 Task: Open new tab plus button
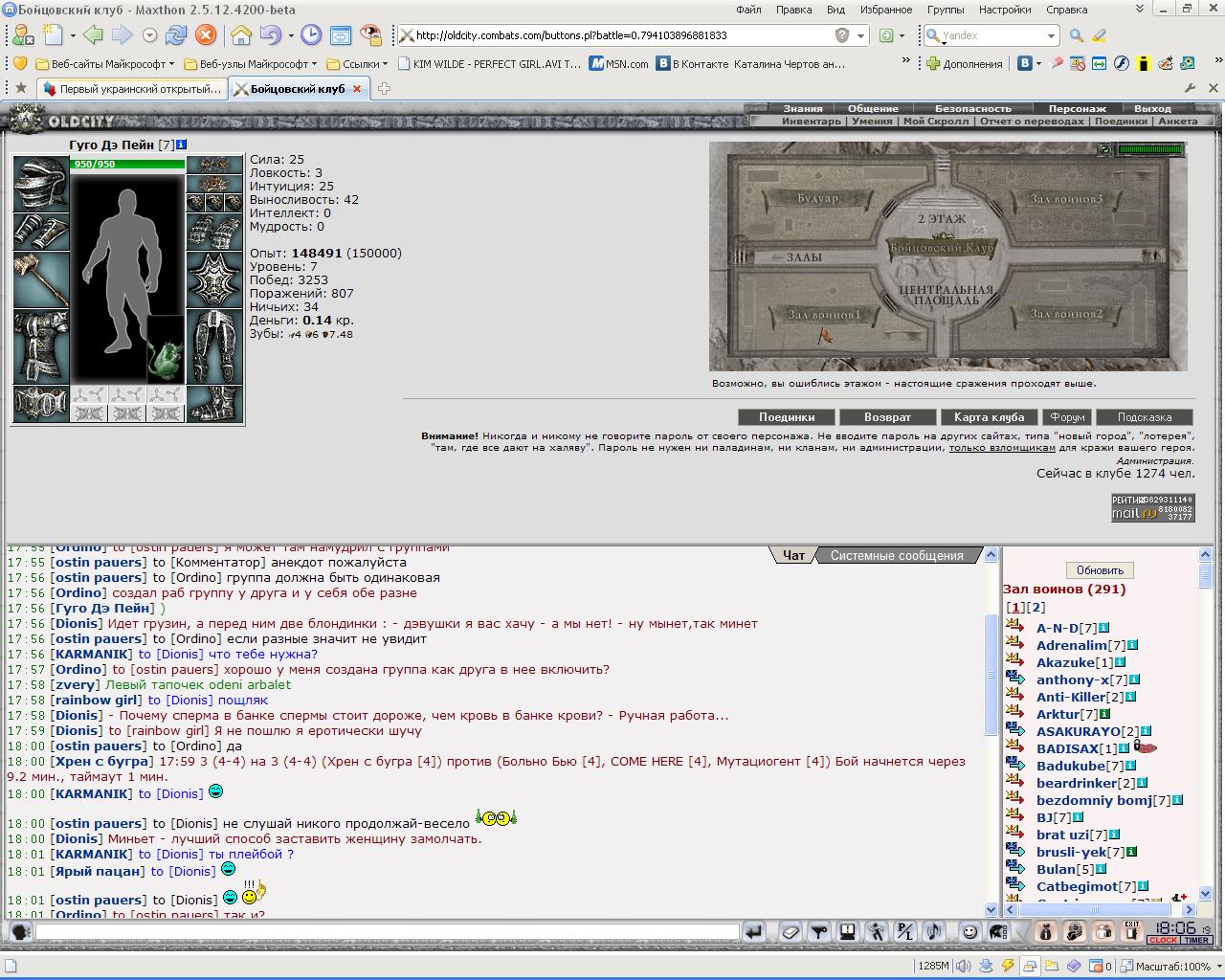(384, 89)
